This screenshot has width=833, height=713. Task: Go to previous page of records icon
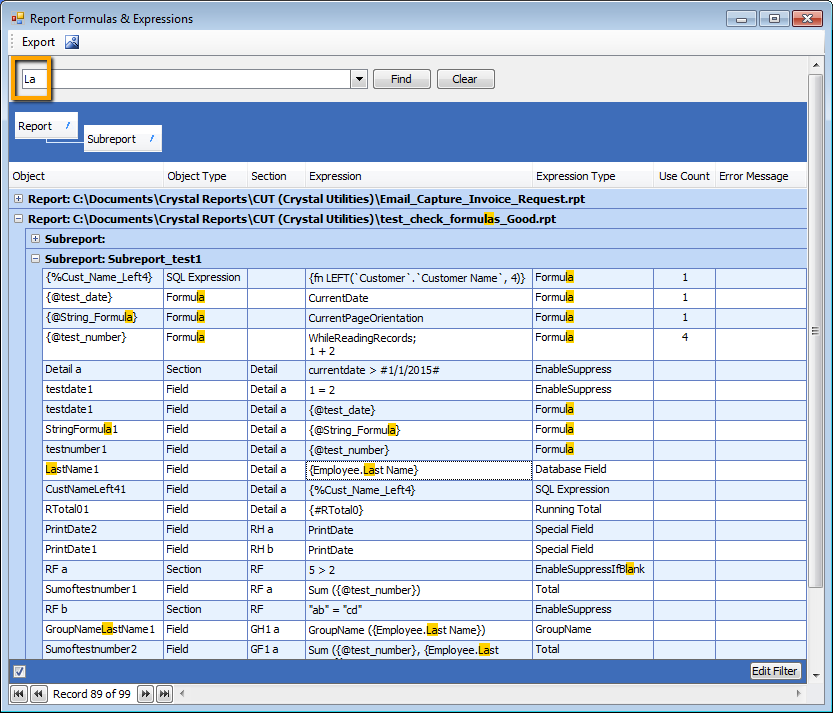point(38,694)
